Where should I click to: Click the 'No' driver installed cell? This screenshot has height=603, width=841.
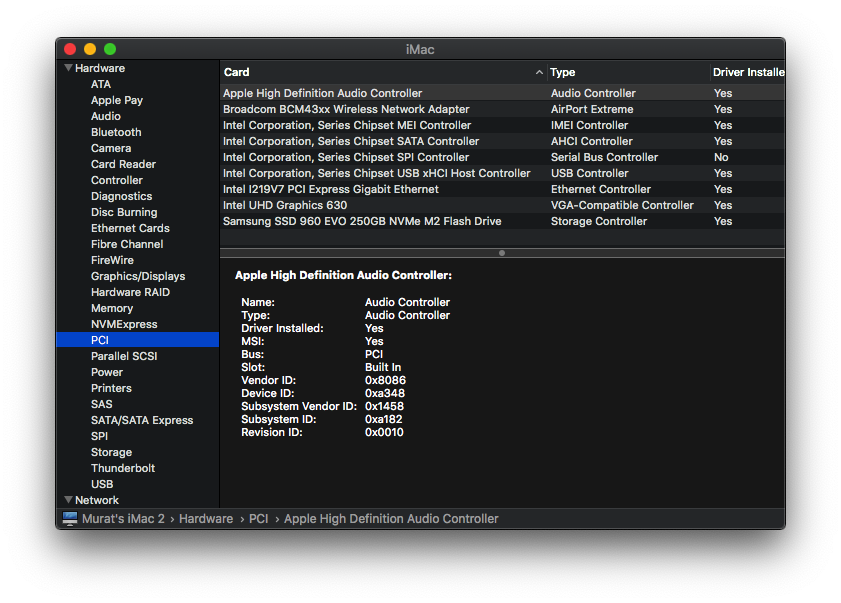point(721,157)
